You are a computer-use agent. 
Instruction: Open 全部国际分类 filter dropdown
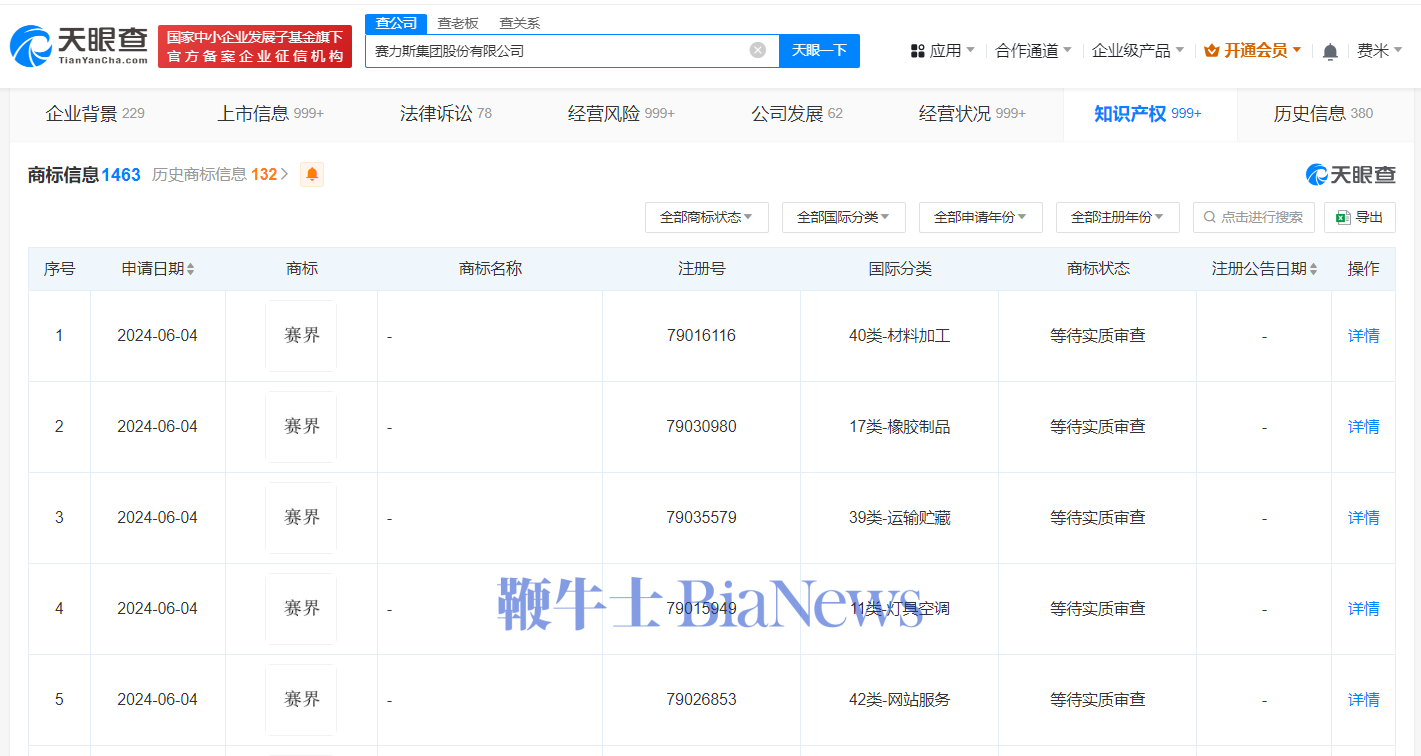tap(843, 217)
